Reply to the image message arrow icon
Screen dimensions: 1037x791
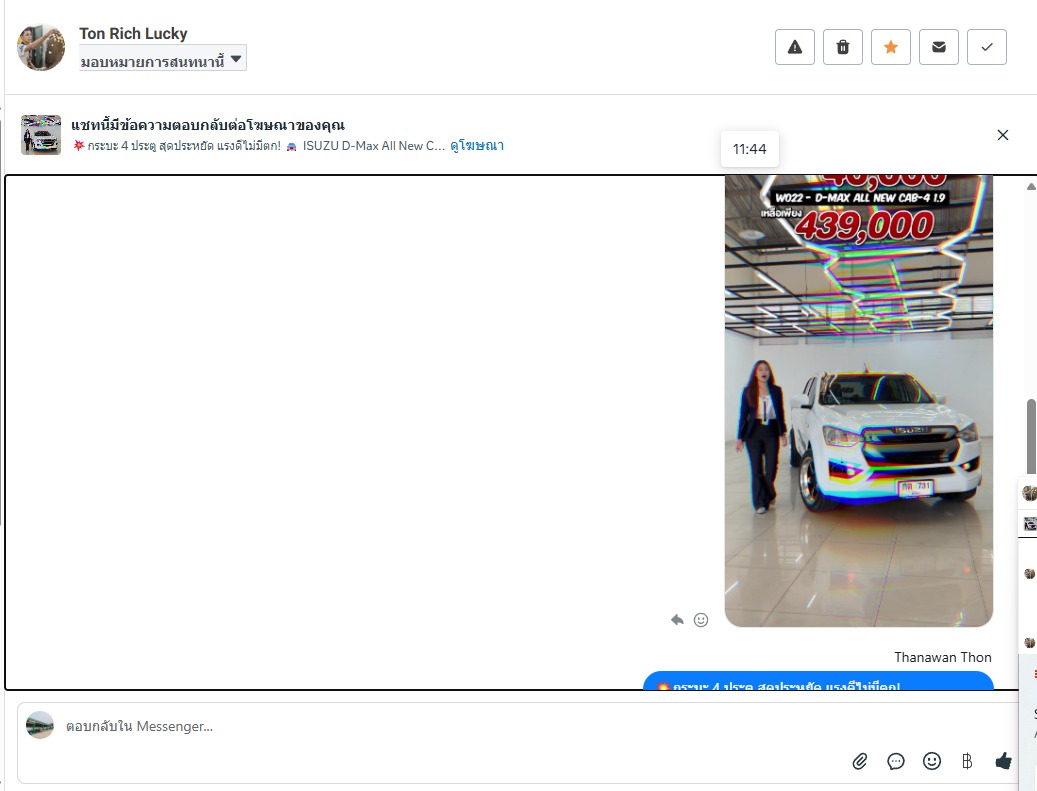coord(677,620)
